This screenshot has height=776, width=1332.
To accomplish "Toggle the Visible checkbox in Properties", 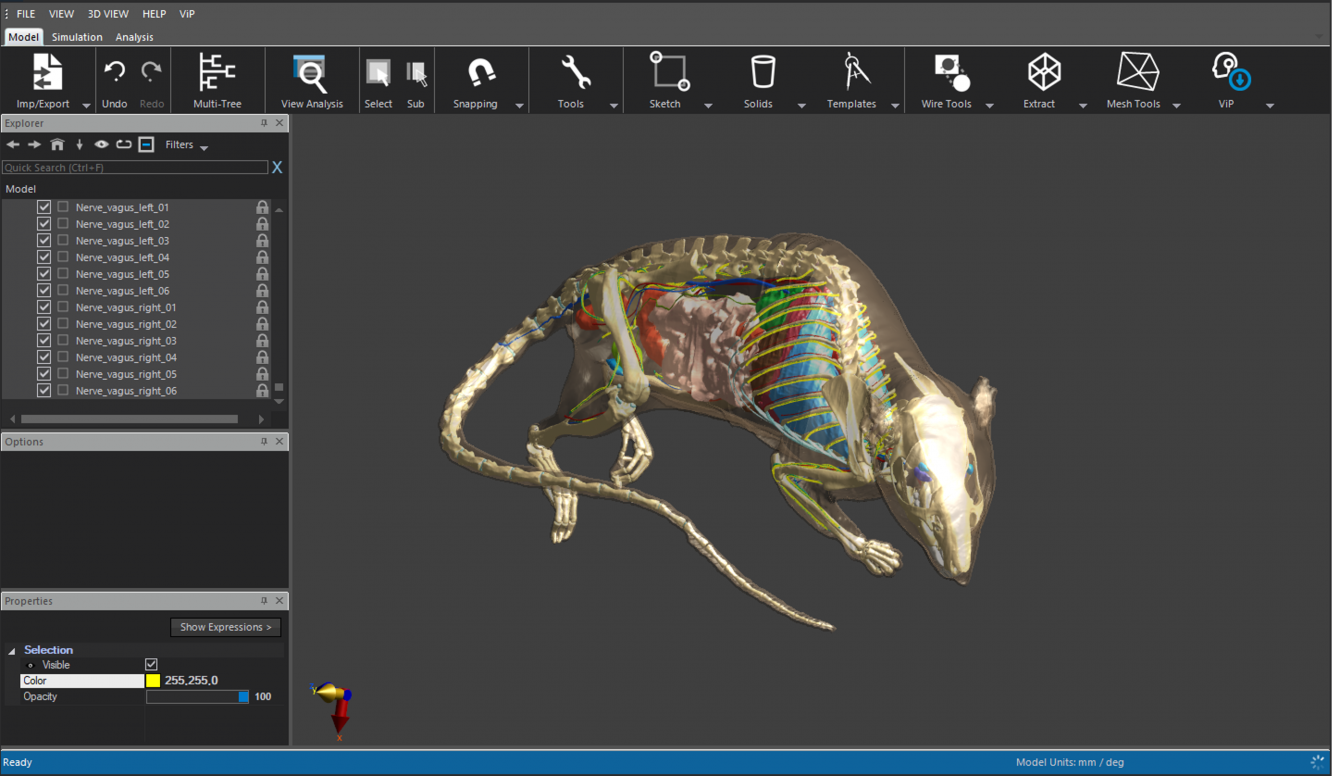I will tap(151, 664).
